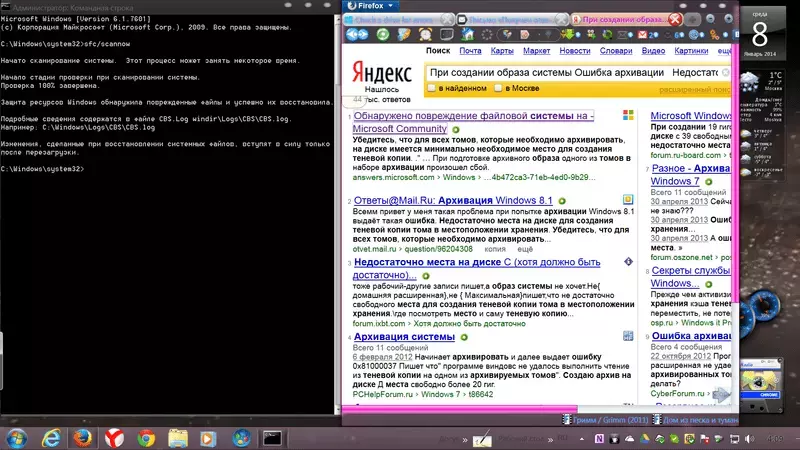
Task: Open Новости in Yandex services bar
Action: coord(574,51)
